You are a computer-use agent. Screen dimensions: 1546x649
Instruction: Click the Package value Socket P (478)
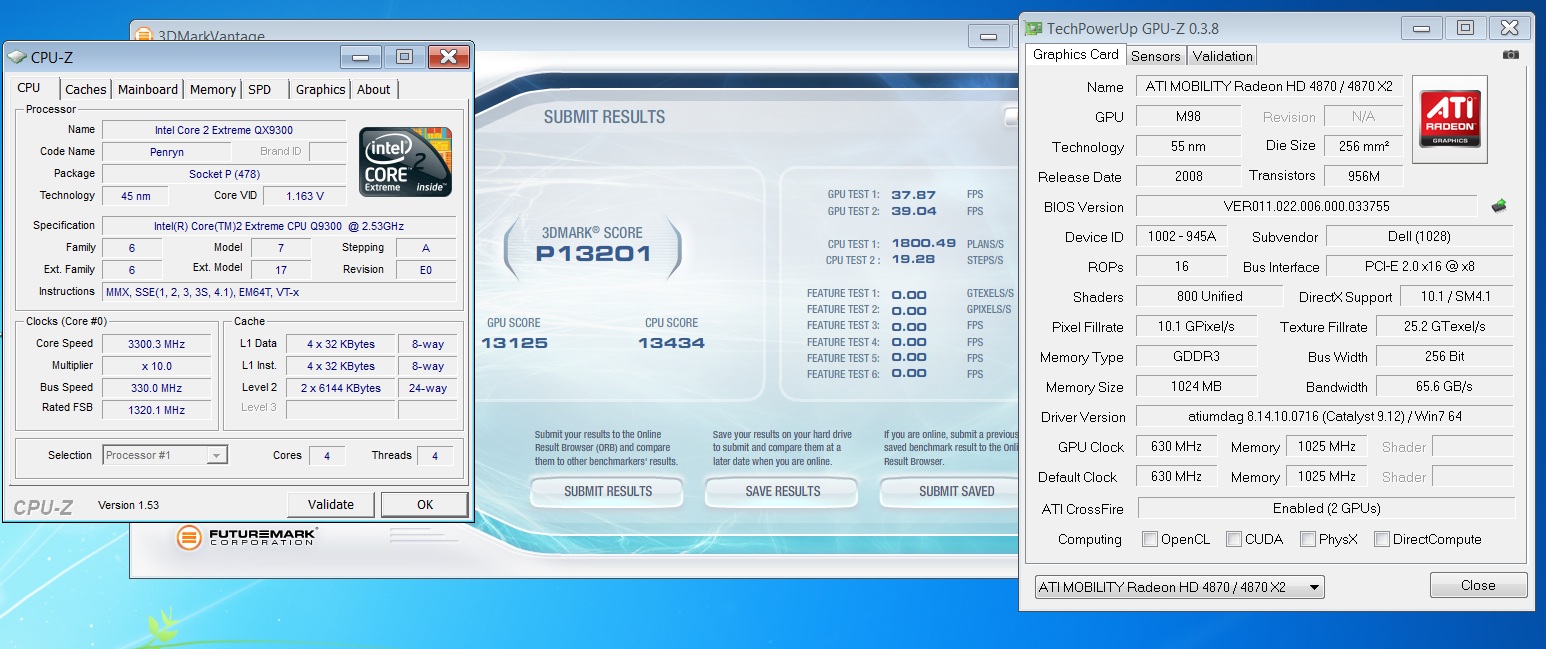224,174
